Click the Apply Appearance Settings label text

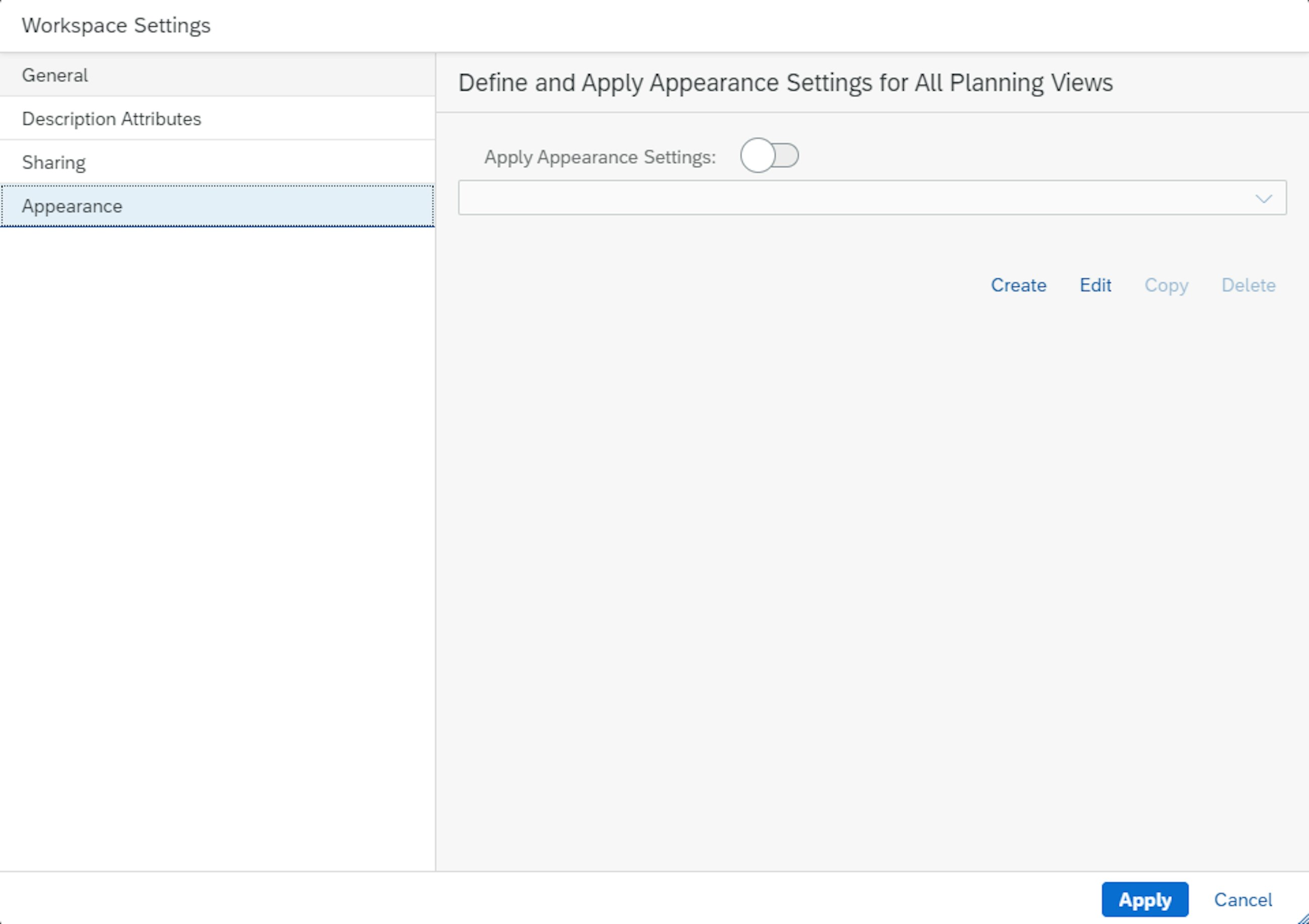[x=599, y=157]
